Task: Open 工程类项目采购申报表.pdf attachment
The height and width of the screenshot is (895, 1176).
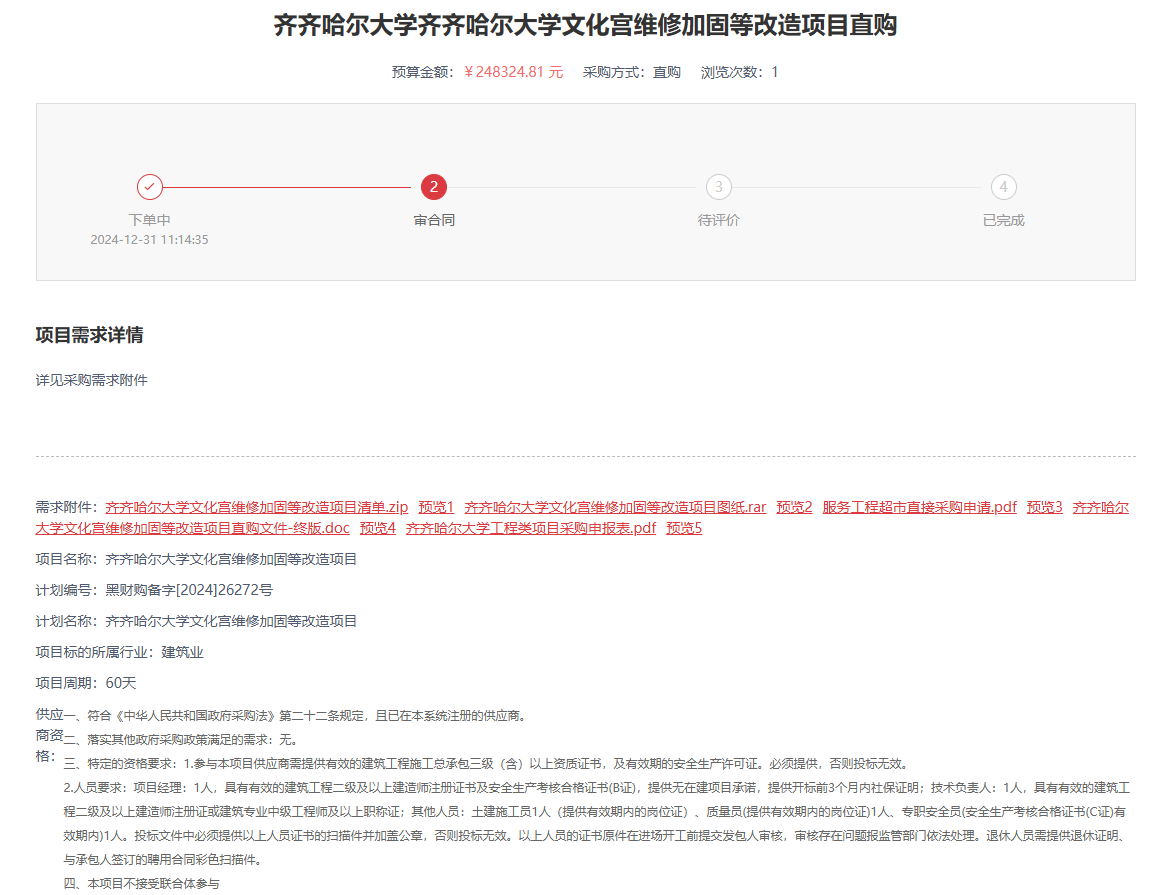Action: pos(531,528)
